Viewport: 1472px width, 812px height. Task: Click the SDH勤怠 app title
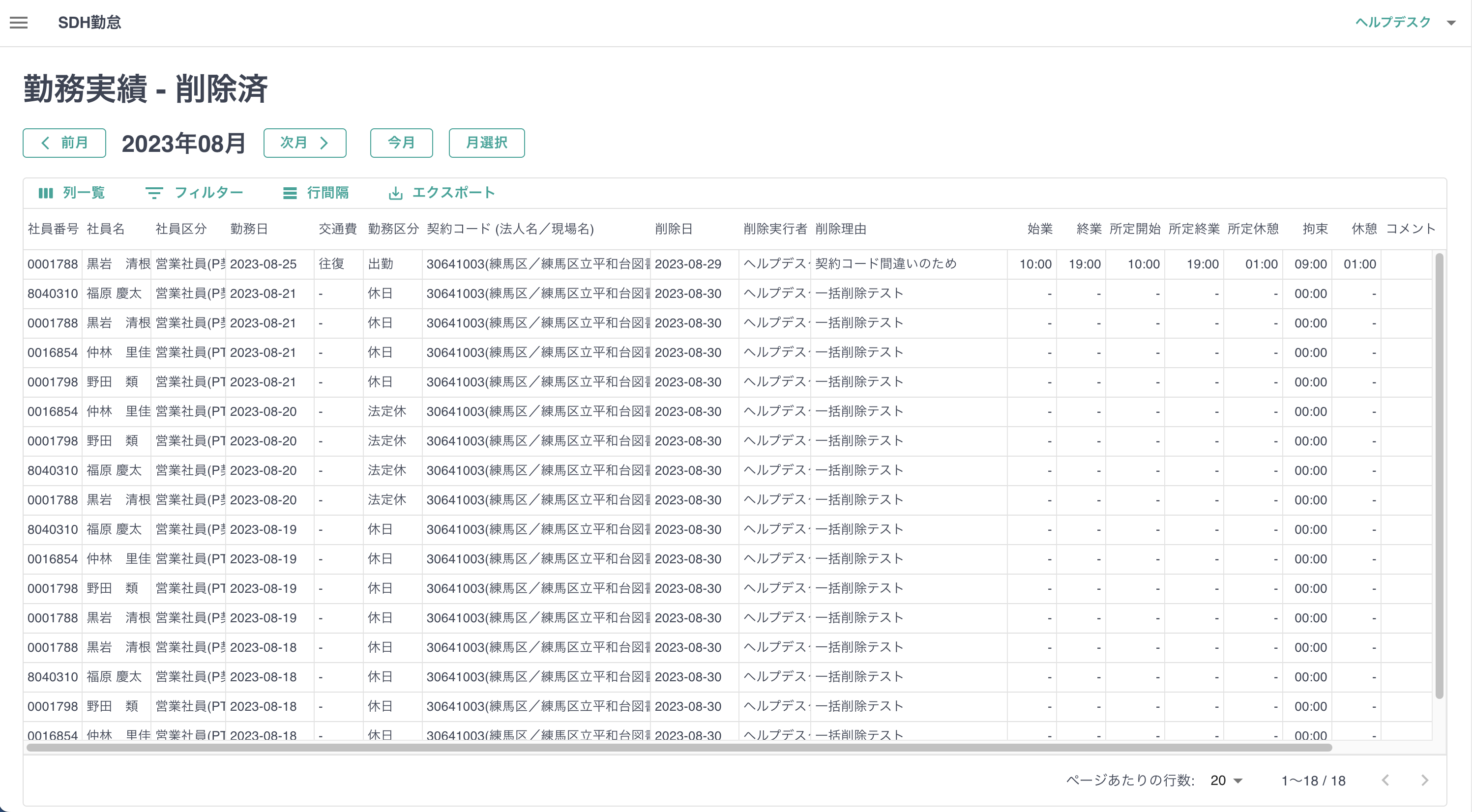click(x=89, y=22)
